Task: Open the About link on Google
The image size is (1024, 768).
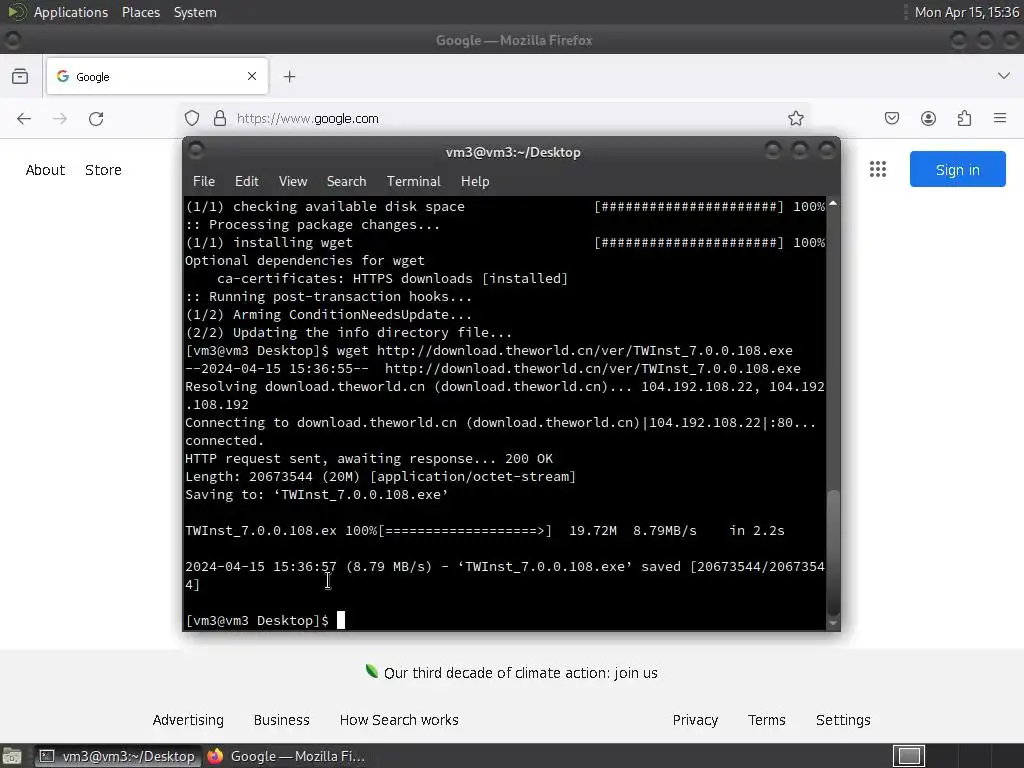Action: tap(45, 170)
